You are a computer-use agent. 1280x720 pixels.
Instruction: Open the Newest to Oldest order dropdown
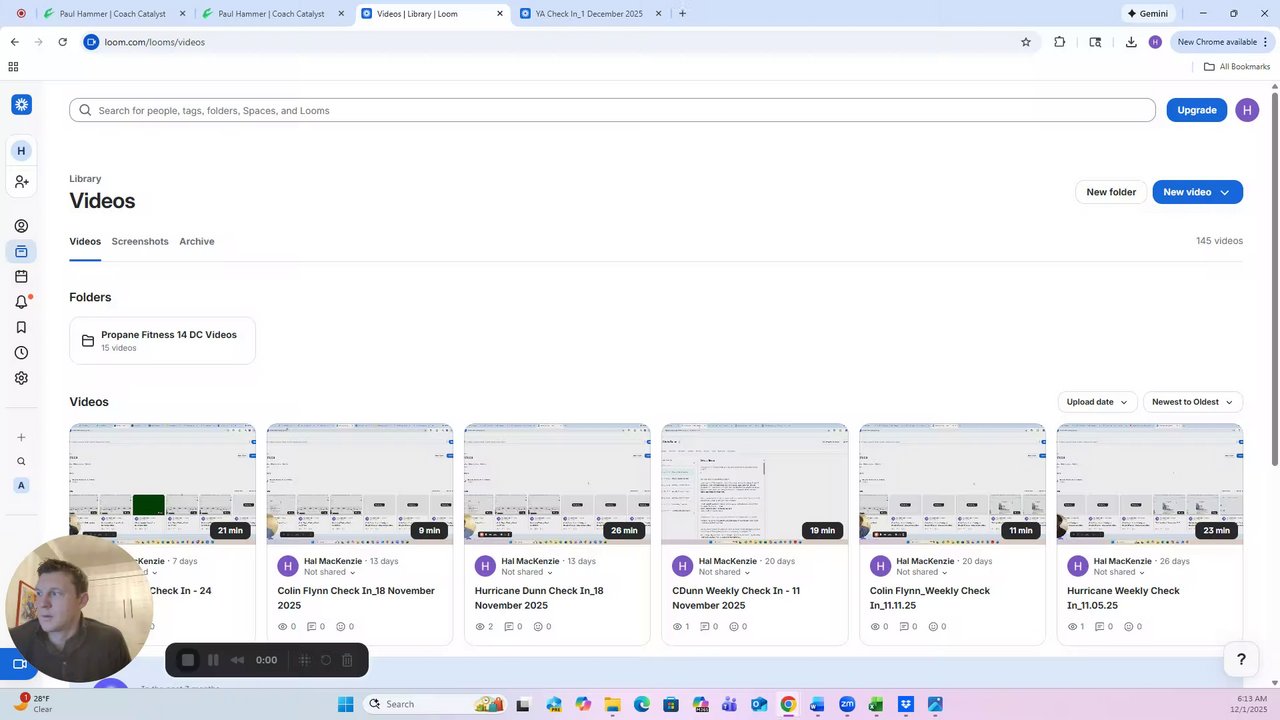tap(1193, 402)
